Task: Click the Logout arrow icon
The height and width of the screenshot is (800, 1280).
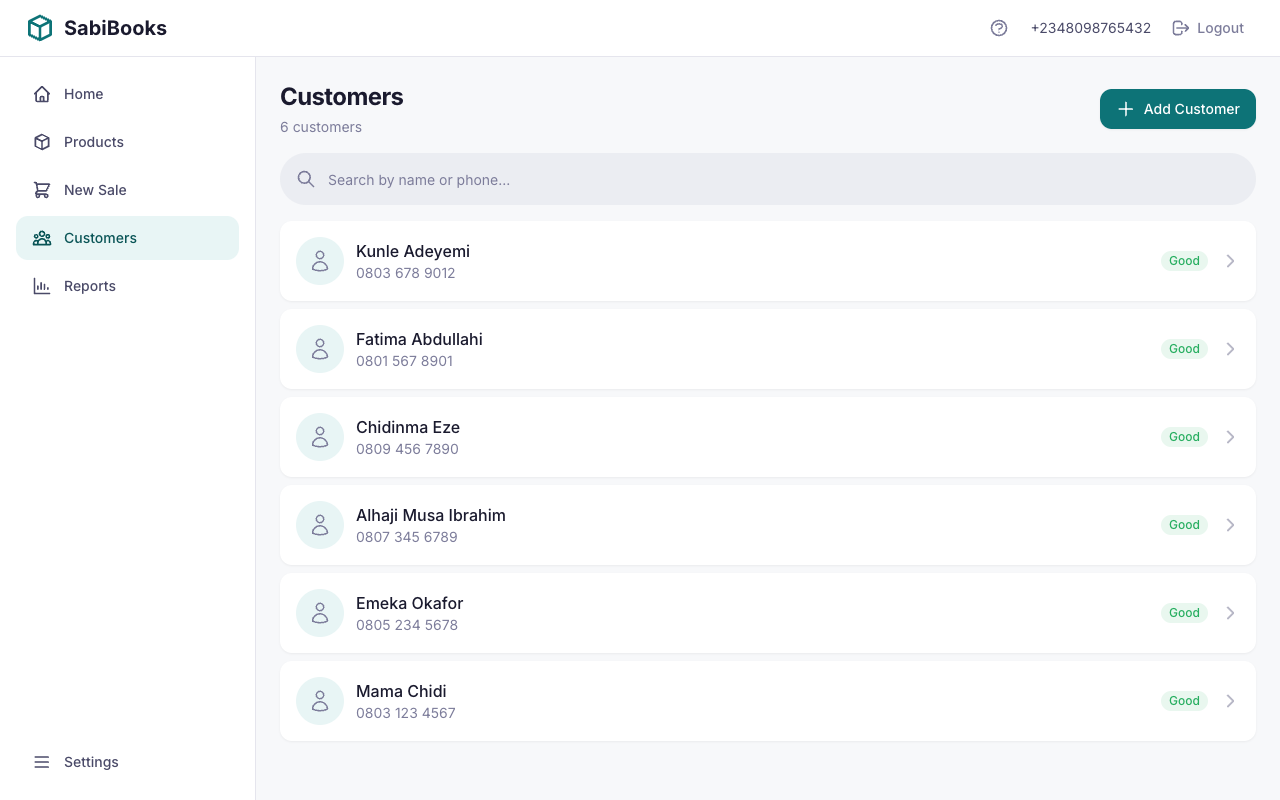Action: coord(1181,28)
